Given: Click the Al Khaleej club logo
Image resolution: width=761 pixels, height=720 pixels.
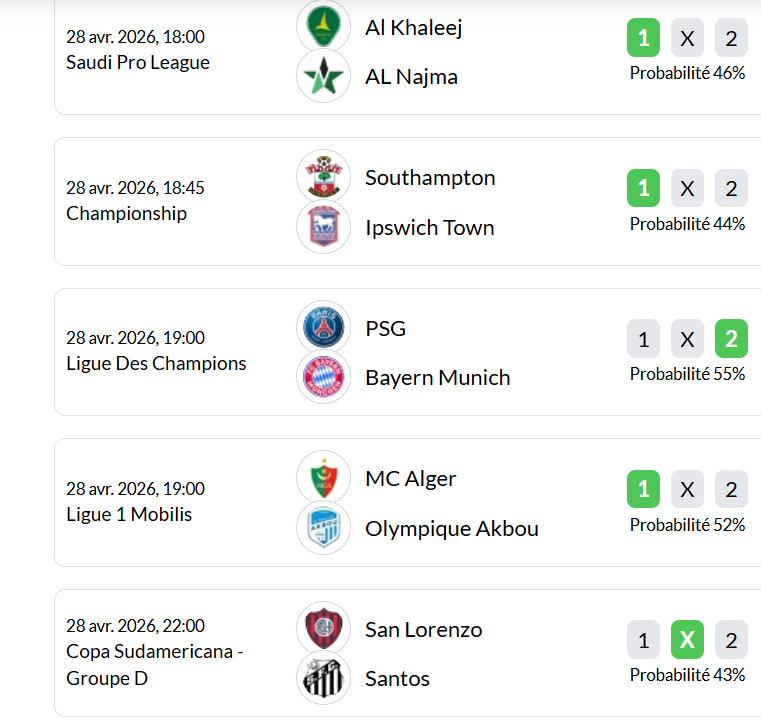Looking at the screenshot, I should coord(323,27).
